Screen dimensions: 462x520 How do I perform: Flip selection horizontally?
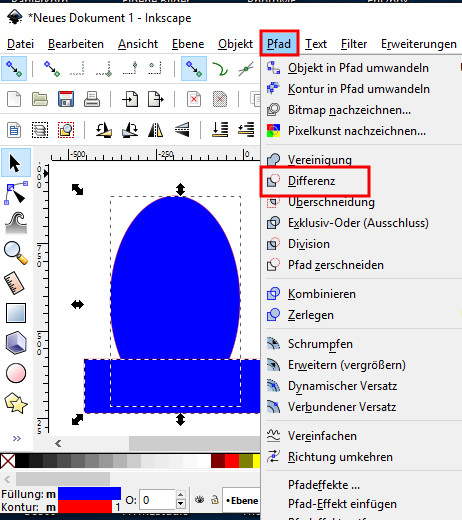pyautogui.click(x=156, y=130)
